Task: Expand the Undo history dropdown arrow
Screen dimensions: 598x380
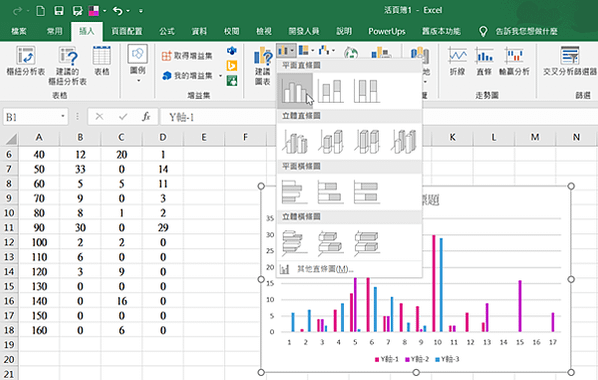Action: point(128,11)
